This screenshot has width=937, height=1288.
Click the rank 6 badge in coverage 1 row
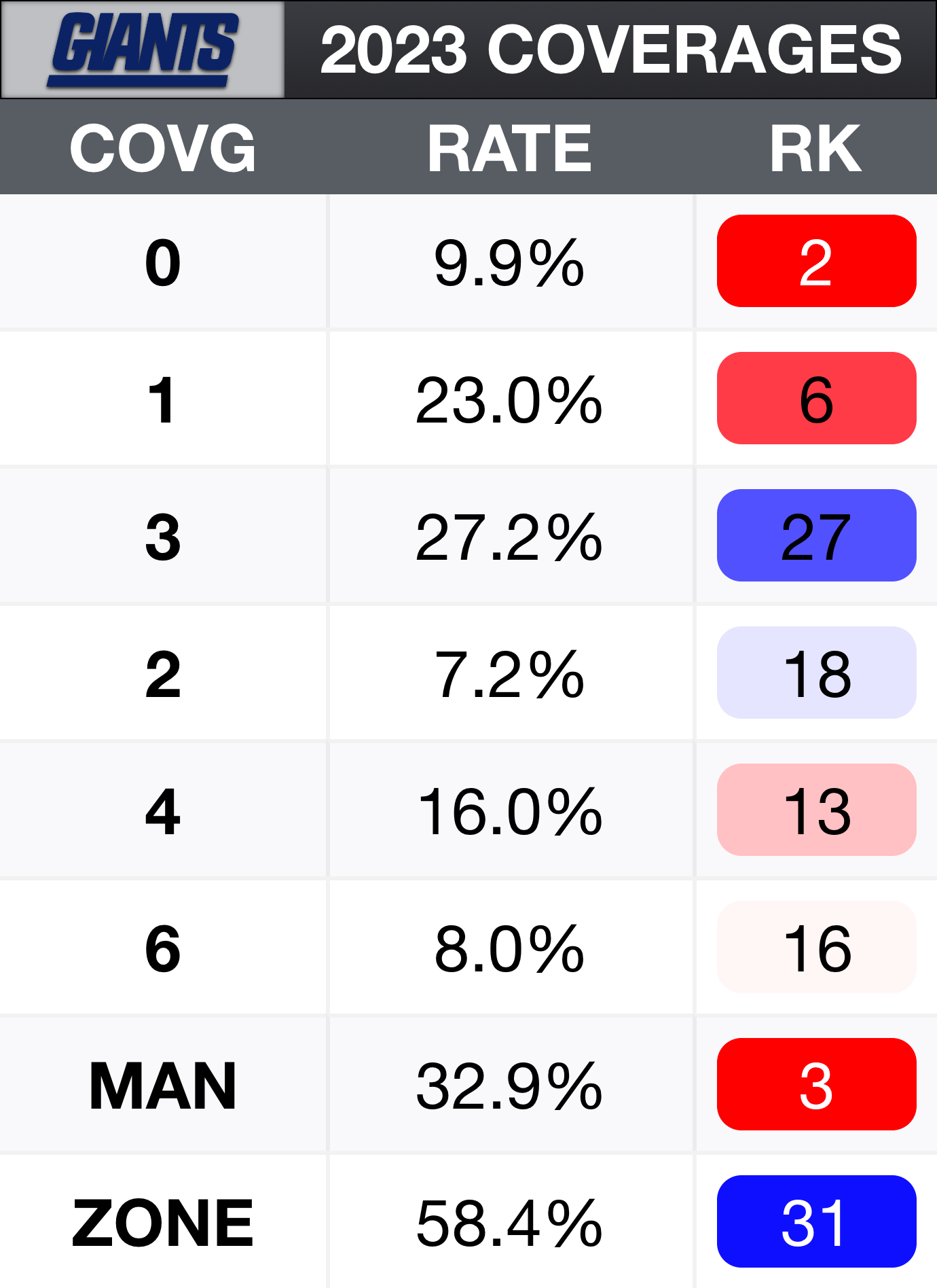click(816, 399)
